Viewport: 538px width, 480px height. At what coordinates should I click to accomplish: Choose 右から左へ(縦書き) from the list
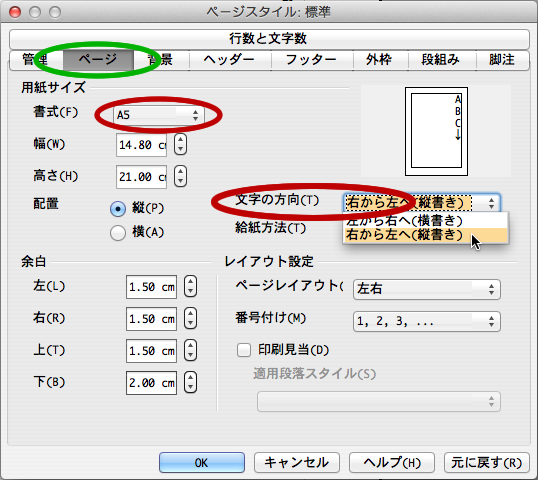[425, 235]
